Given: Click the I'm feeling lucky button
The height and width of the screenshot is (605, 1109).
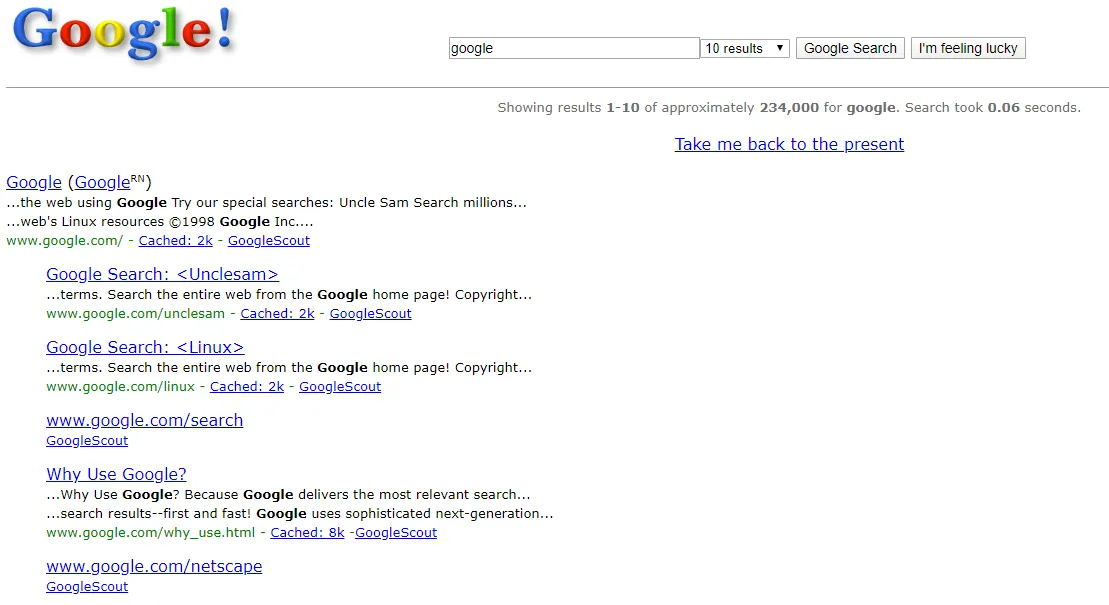Looking at the screenshot, I should coord(968,48).
